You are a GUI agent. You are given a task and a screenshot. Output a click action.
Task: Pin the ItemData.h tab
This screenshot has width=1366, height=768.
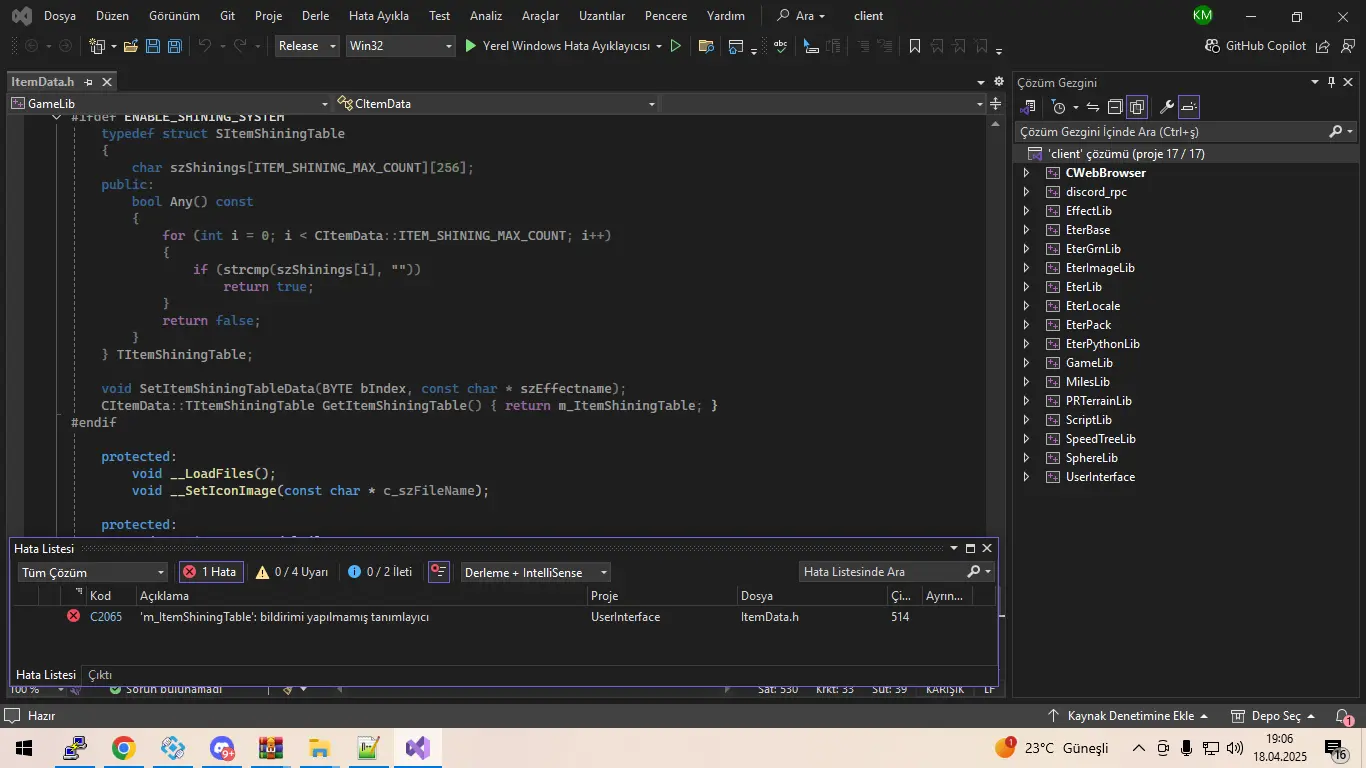point(89,82)
